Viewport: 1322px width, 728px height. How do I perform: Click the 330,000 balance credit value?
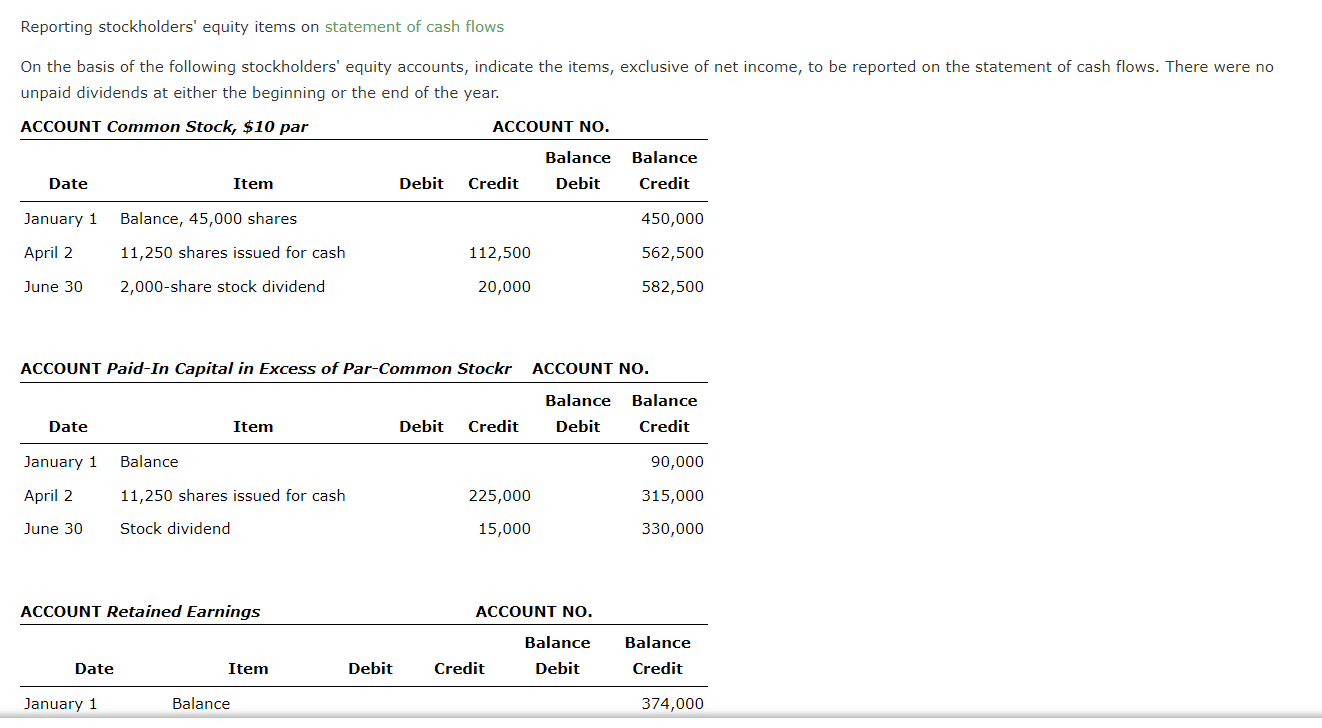click(x=673, y=529)
